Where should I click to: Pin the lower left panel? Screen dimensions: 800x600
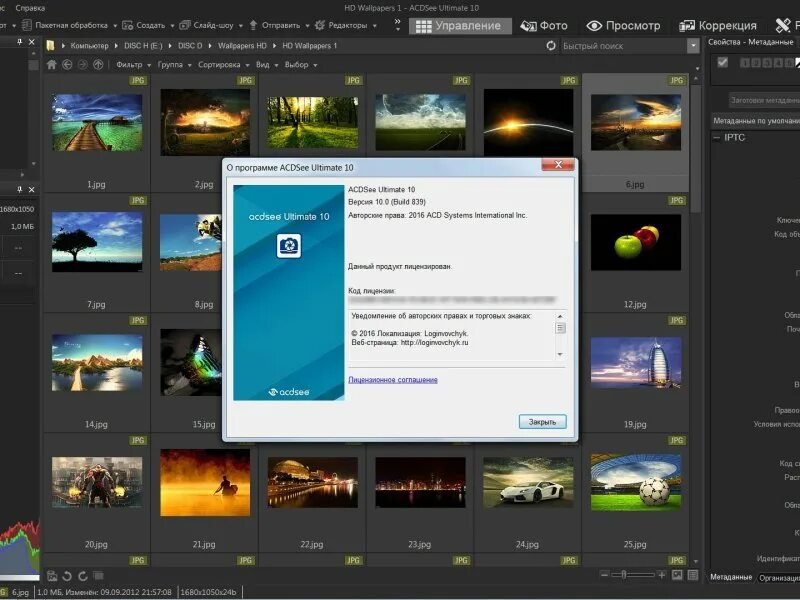[x=20, y=189]
